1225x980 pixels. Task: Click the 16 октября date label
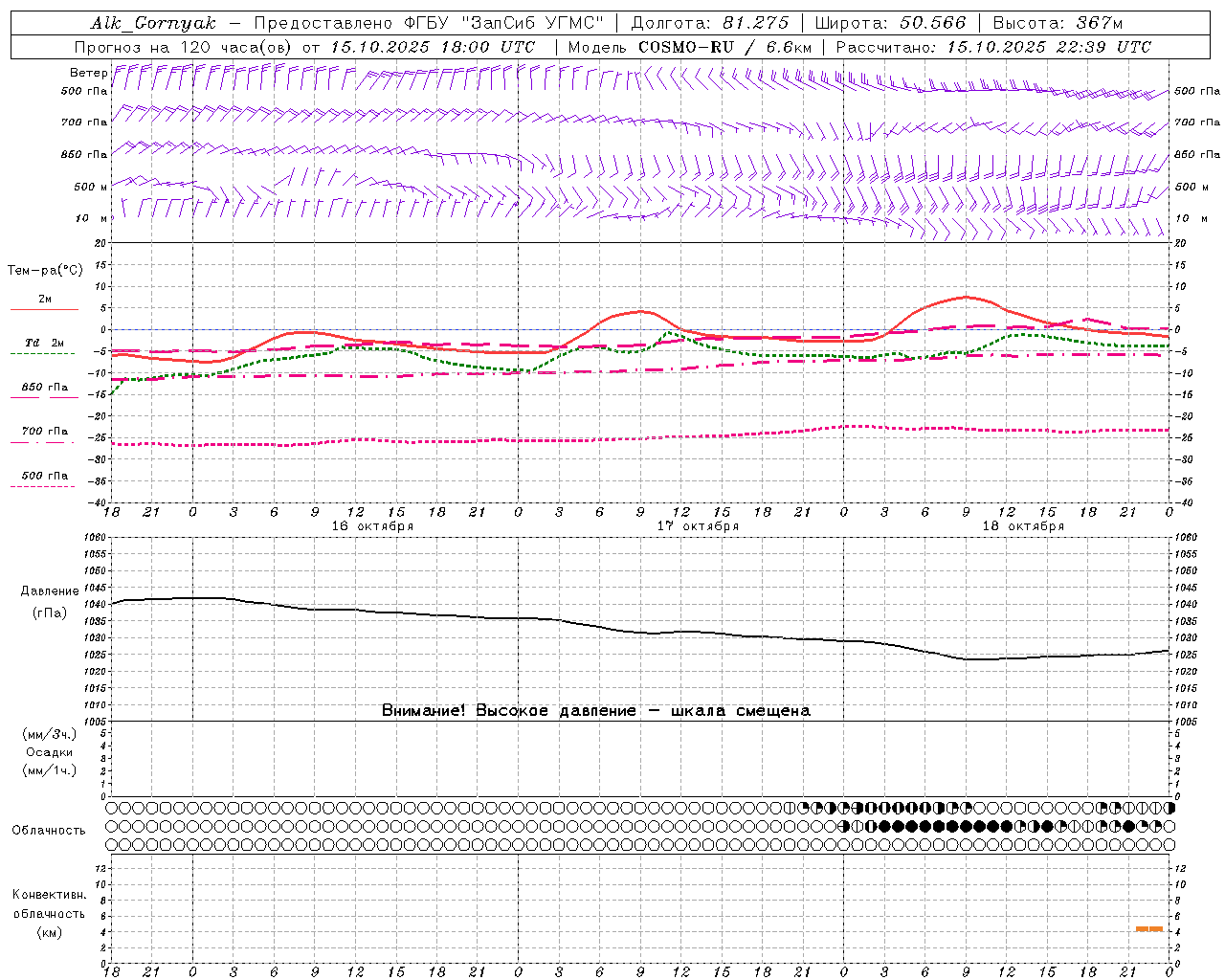click(x=372, y=526)
